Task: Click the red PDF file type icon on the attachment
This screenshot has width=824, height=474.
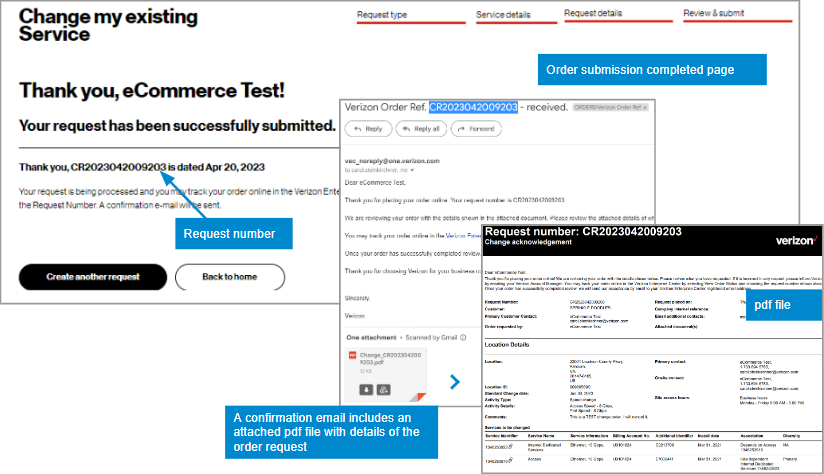Action: pyautogui.click(x=353, y=355)
